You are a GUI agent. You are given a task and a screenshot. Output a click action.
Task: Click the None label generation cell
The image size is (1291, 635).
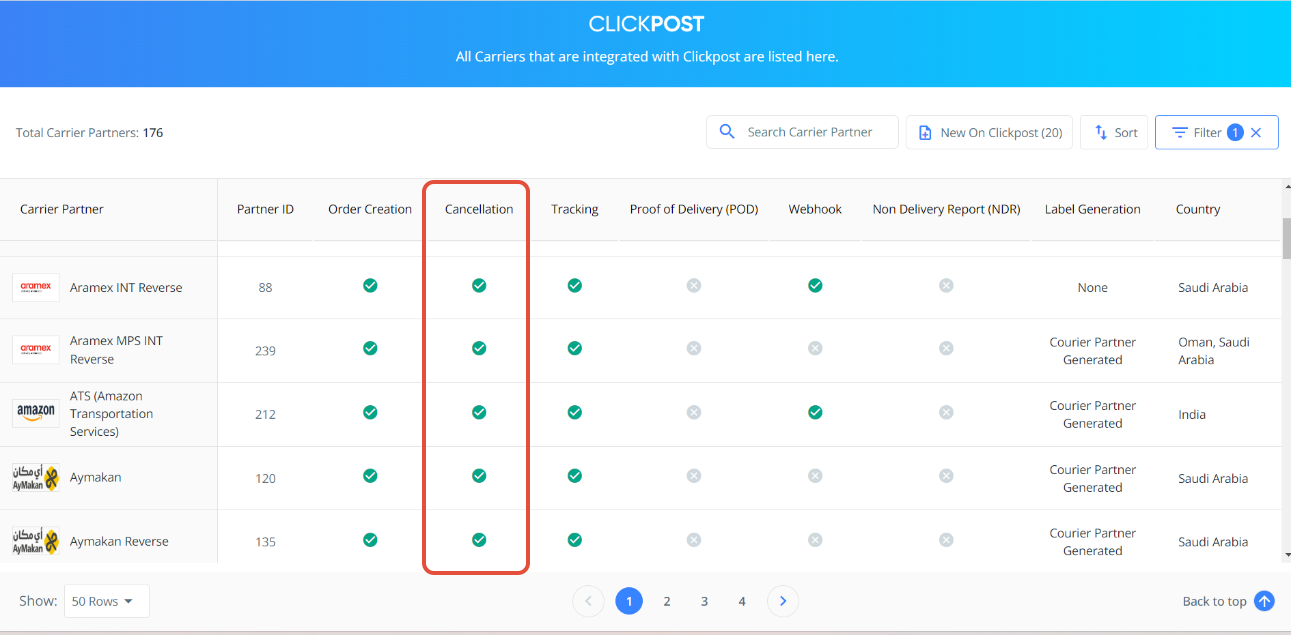point(1093,287)
